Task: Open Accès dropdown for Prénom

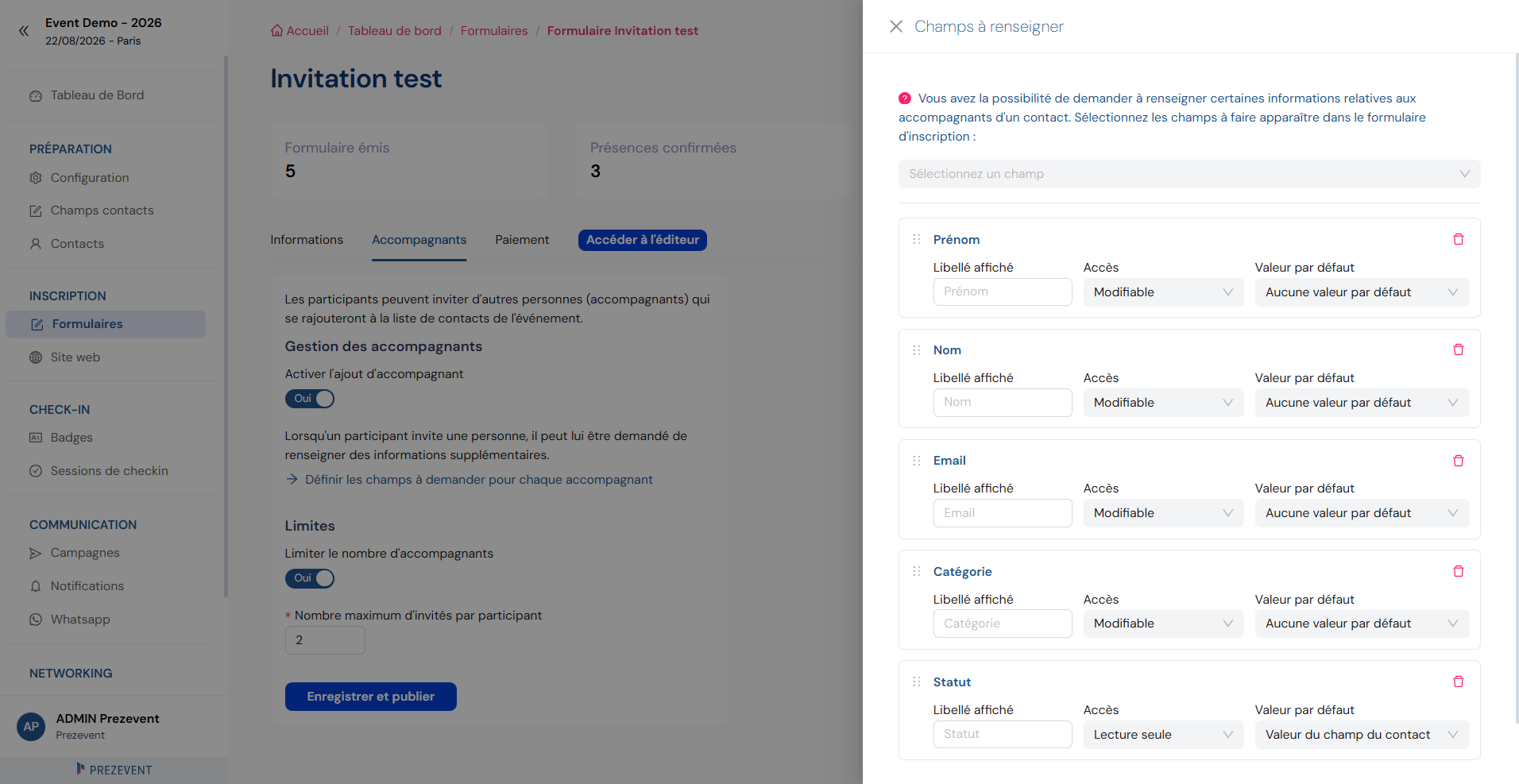Action: (x=1163, y=292)
